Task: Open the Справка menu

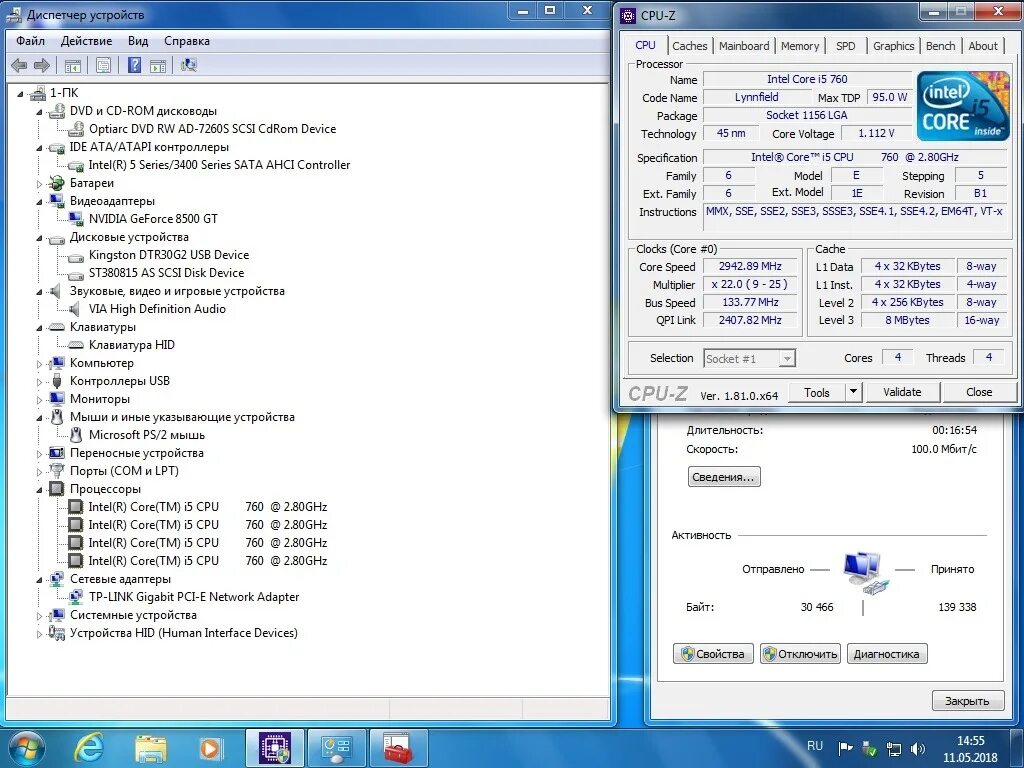Action: click(187, 41)
